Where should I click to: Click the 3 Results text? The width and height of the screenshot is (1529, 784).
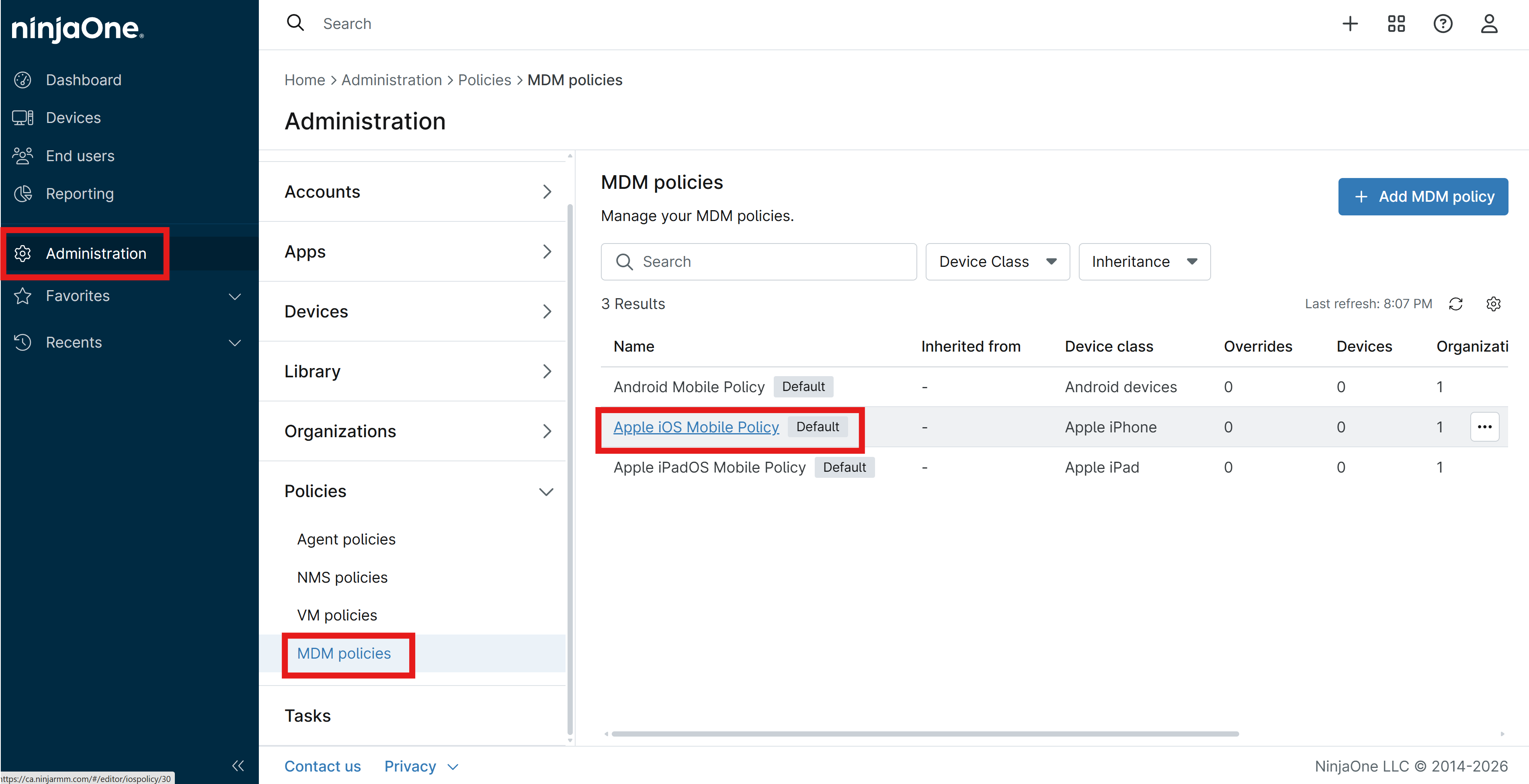[633, 304]
